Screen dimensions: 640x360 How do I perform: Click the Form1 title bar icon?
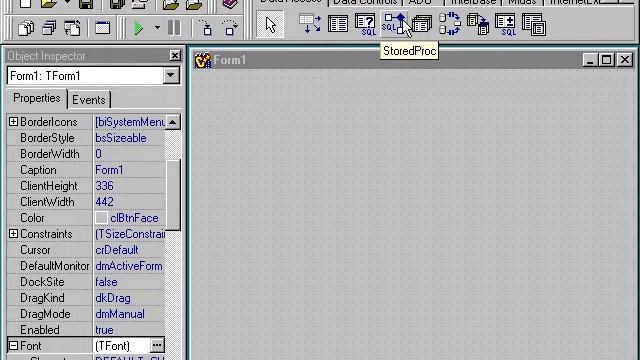pos(202,60)
